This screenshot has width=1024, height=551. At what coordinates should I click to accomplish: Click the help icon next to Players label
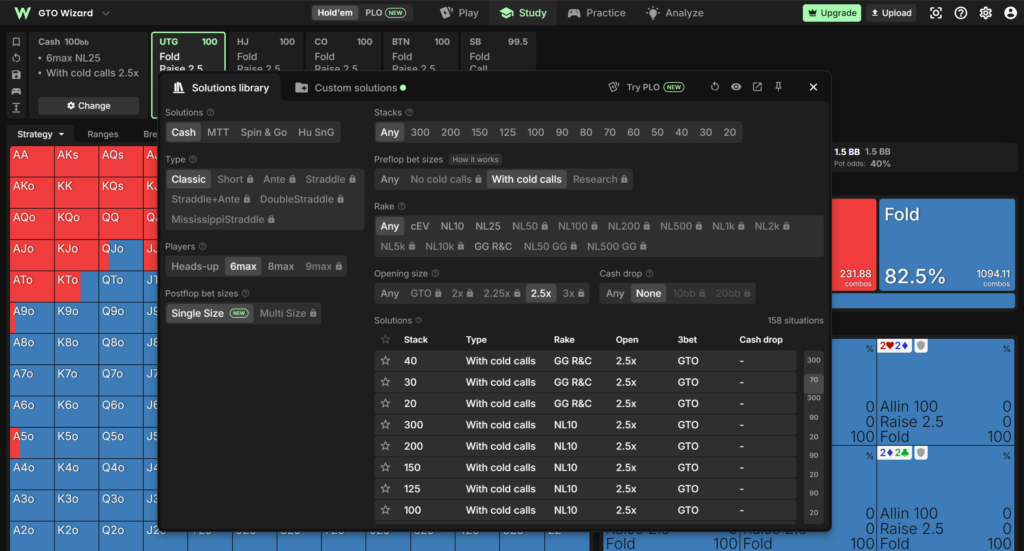[x=202, y=246]
